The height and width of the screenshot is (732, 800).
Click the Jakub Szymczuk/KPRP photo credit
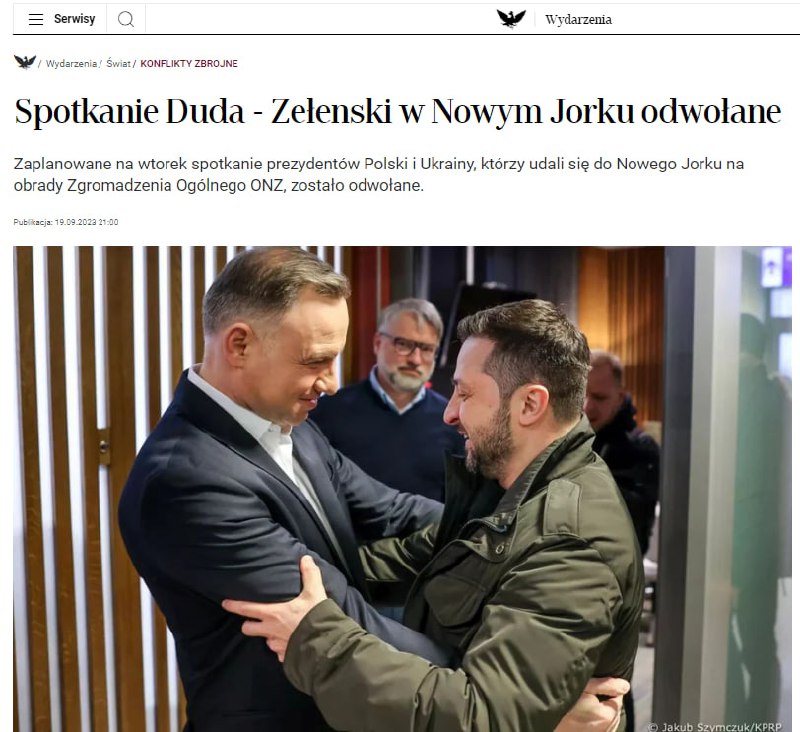(x=714, y=726)
